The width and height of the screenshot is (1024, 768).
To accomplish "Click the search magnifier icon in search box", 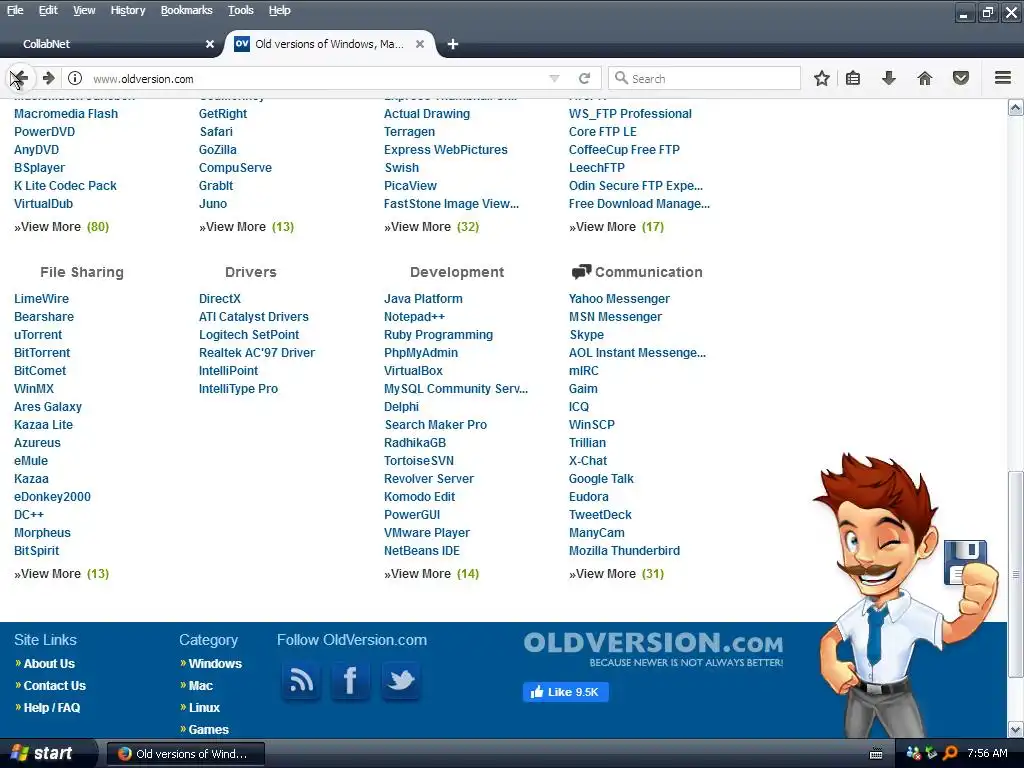I will pos(621,78).
